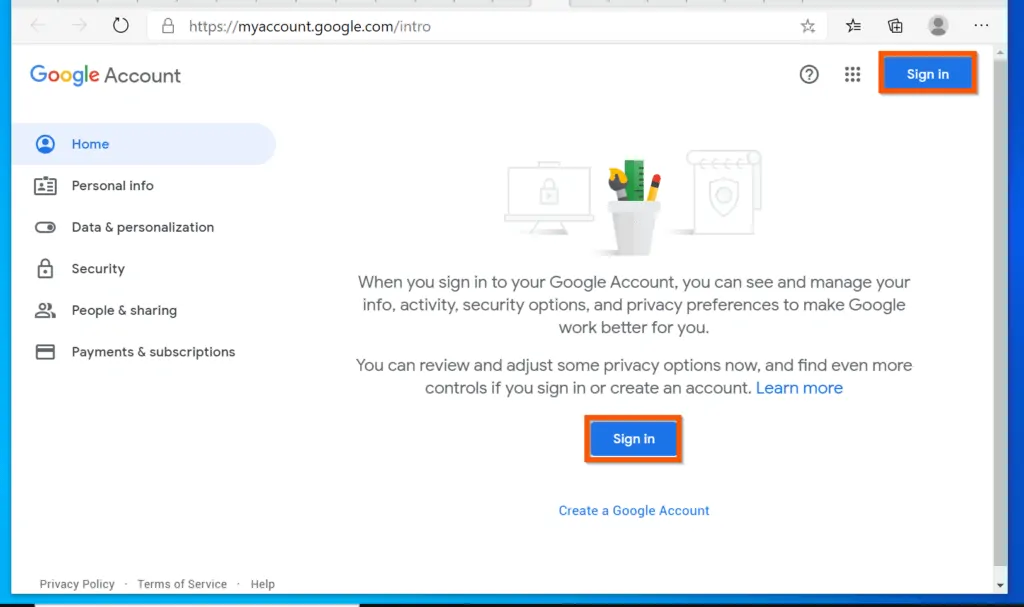Add page to favorites with star icon

807,26
